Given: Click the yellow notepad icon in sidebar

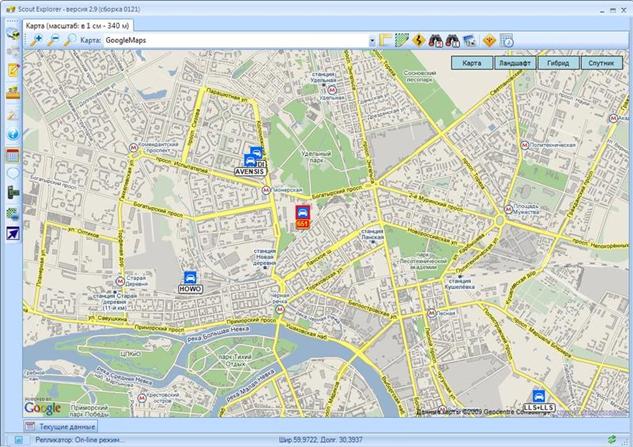Looking at the screenshot, I should pos(13,70).
